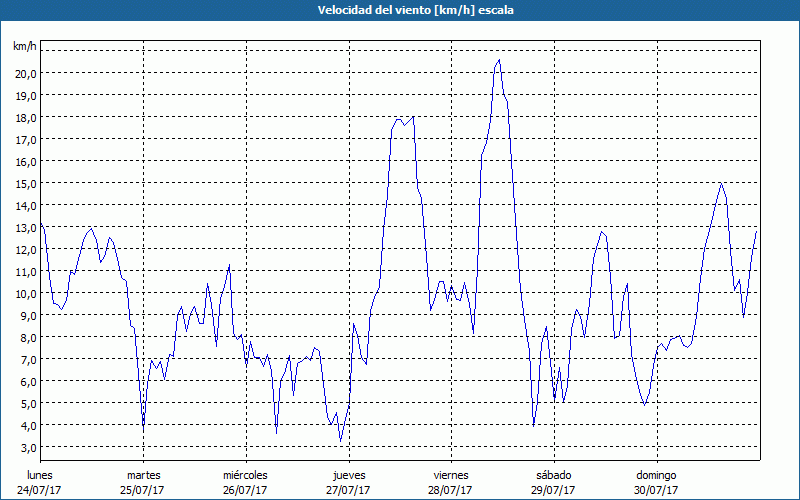Click the 'jueves' day label
Viewport: 800px width, 500px height.
(x=348, y=474)
